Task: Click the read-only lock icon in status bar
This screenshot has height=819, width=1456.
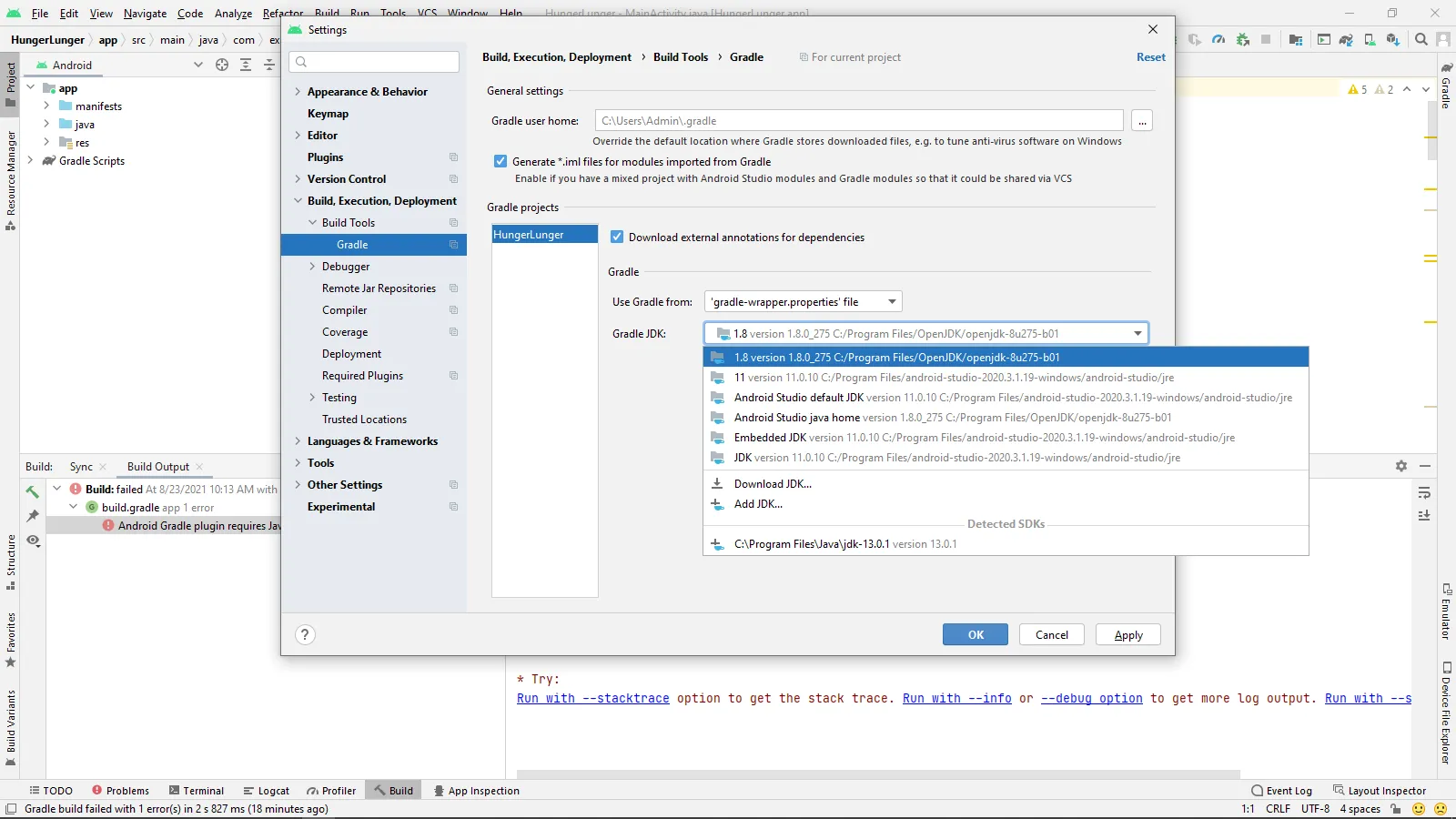Action: (1396, 809)
